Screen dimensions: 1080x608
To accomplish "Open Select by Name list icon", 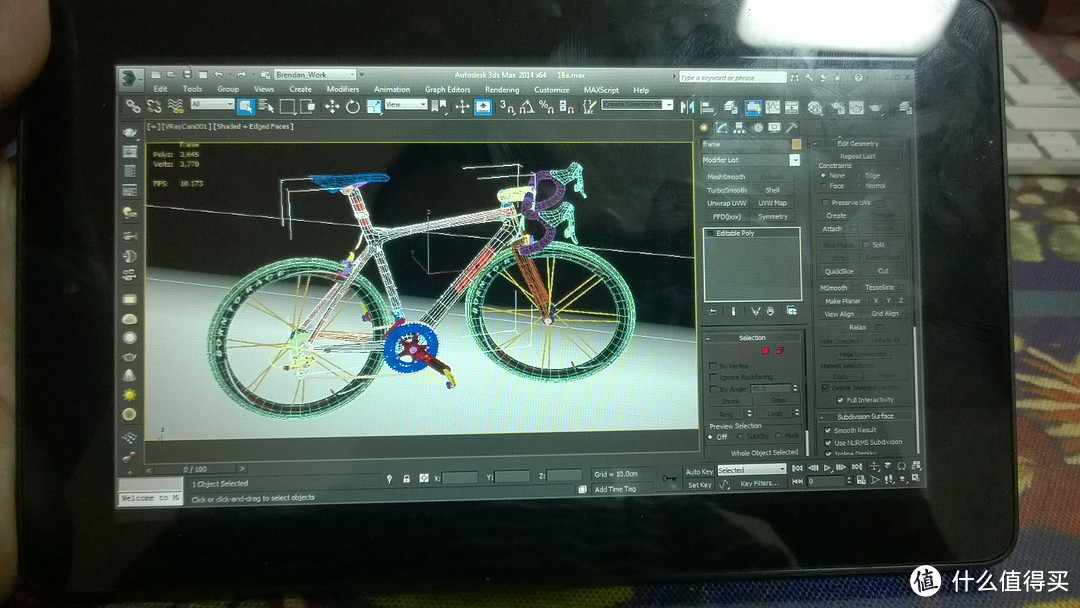I will coord(266,106).
